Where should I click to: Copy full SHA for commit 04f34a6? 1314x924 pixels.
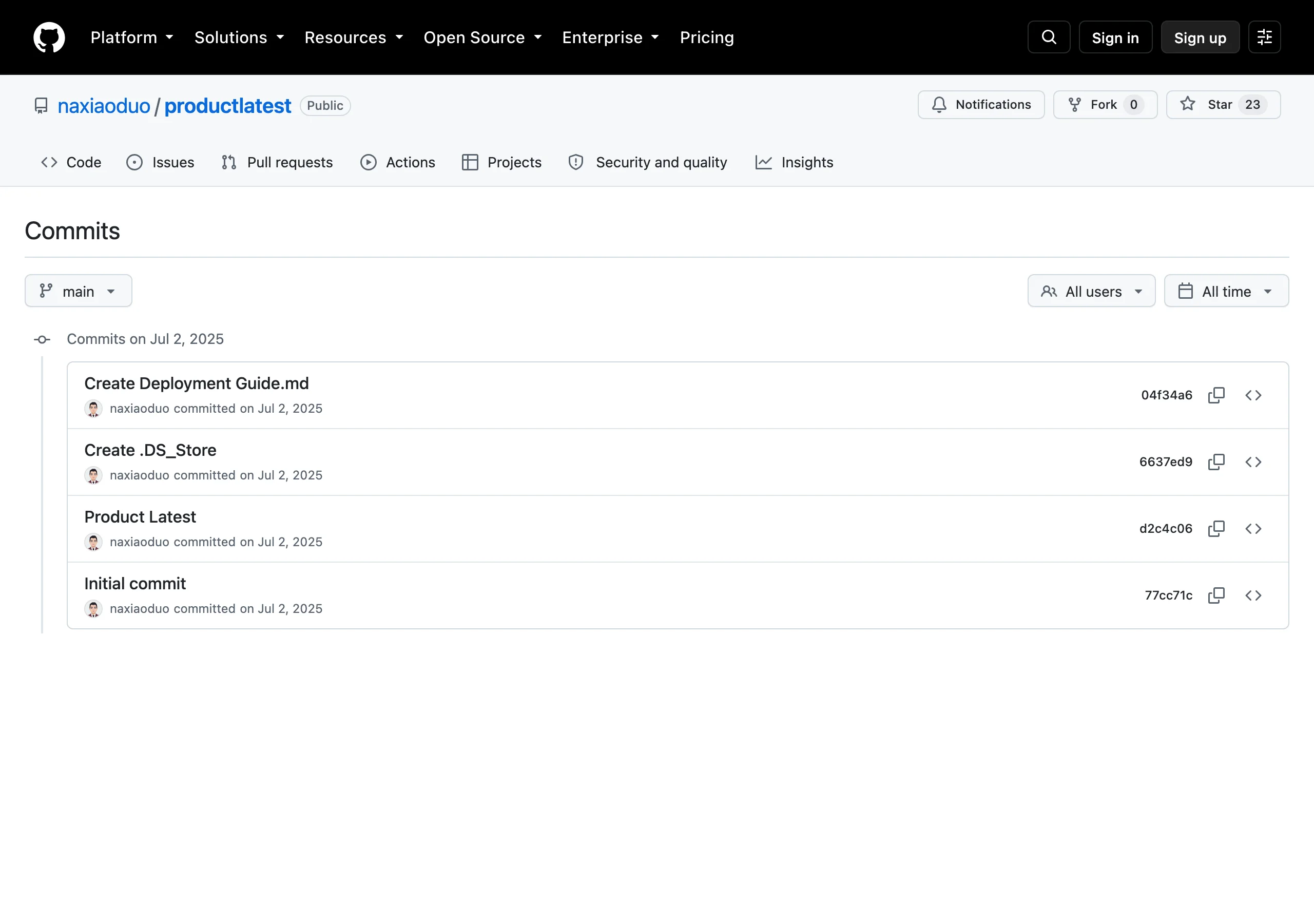pyautogui.click(x=1216, y=395)
